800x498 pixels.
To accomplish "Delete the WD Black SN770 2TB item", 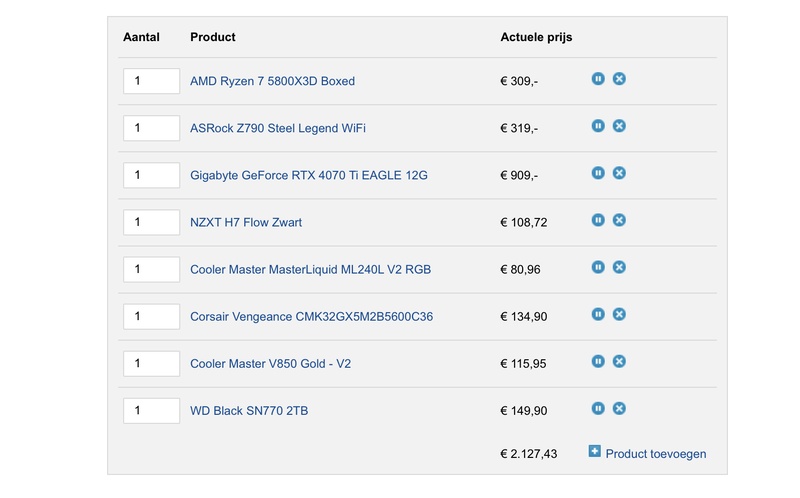I will (619, 408).
